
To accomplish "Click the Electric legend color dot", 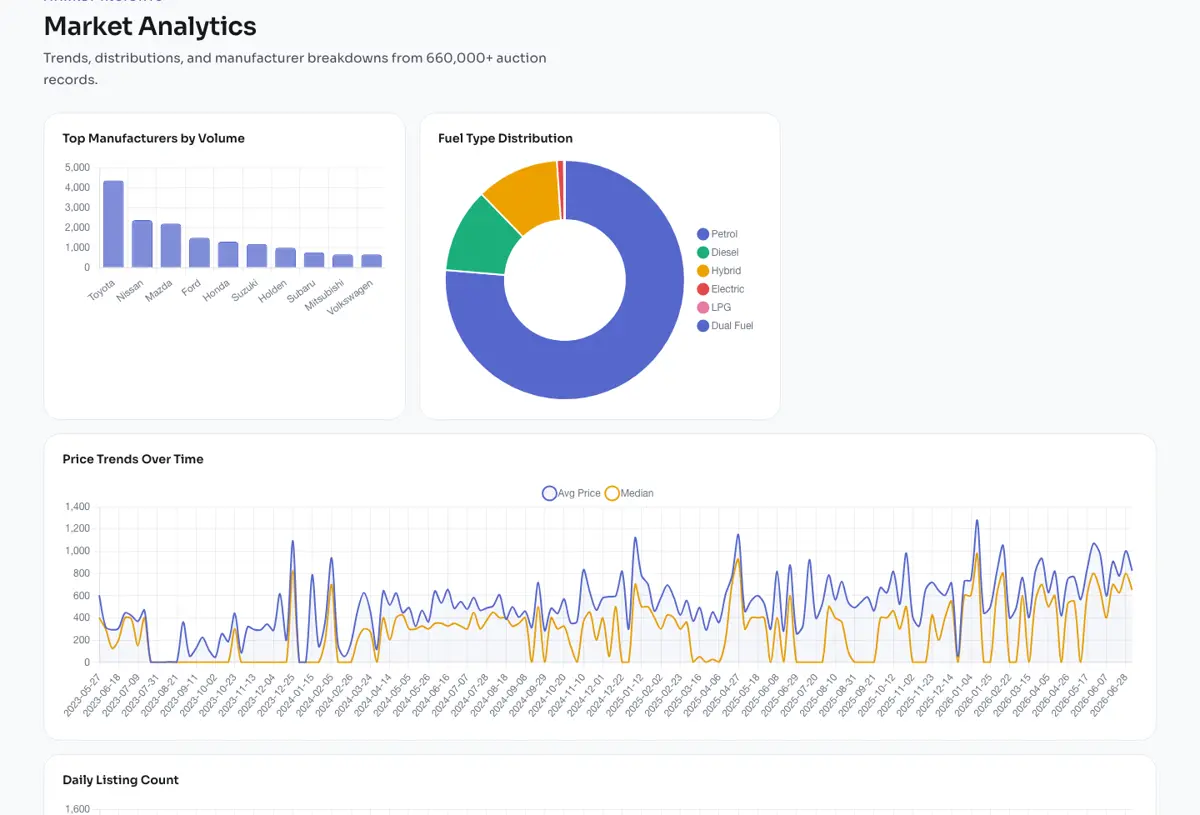I will pos(703,289).
